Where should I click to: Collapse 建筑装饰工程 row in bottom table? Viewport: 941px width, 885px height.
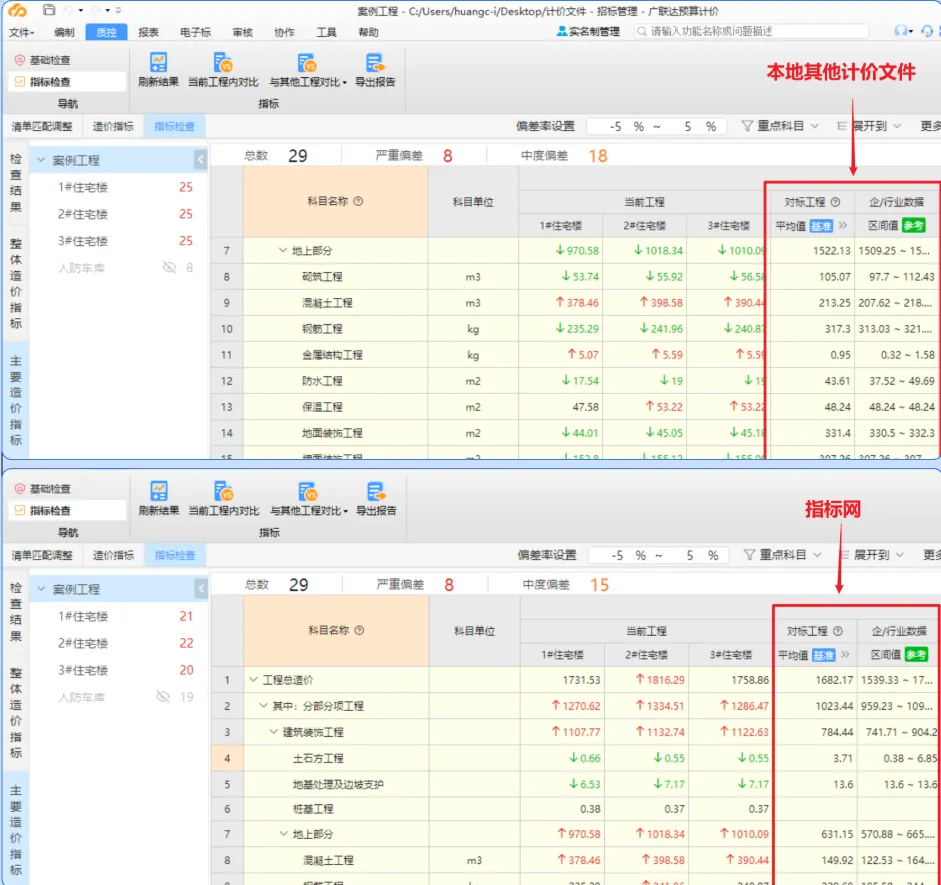(x=274, y=731)
